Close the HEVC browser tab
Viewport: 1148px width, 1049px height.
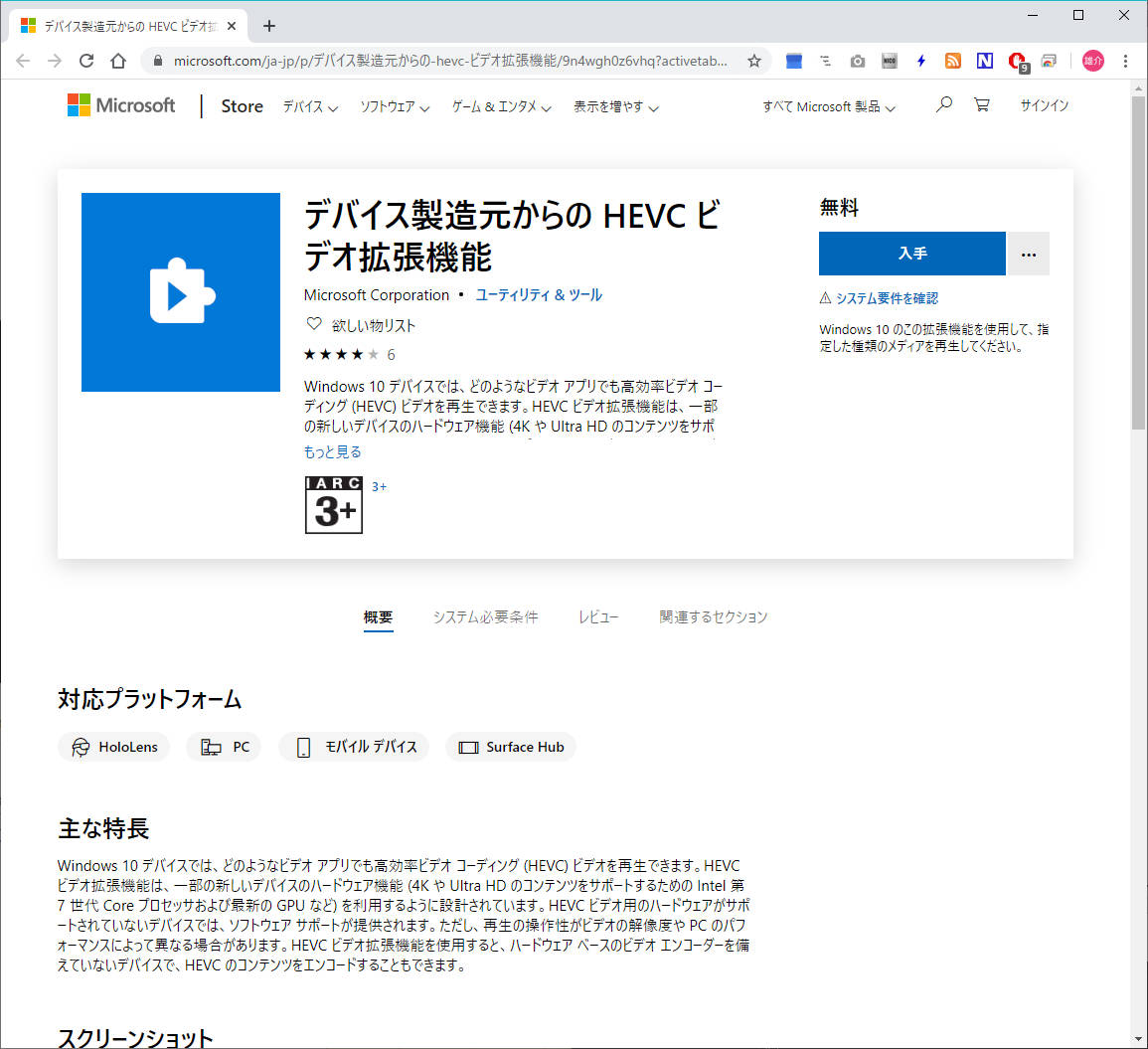click(x=232, y=26)
